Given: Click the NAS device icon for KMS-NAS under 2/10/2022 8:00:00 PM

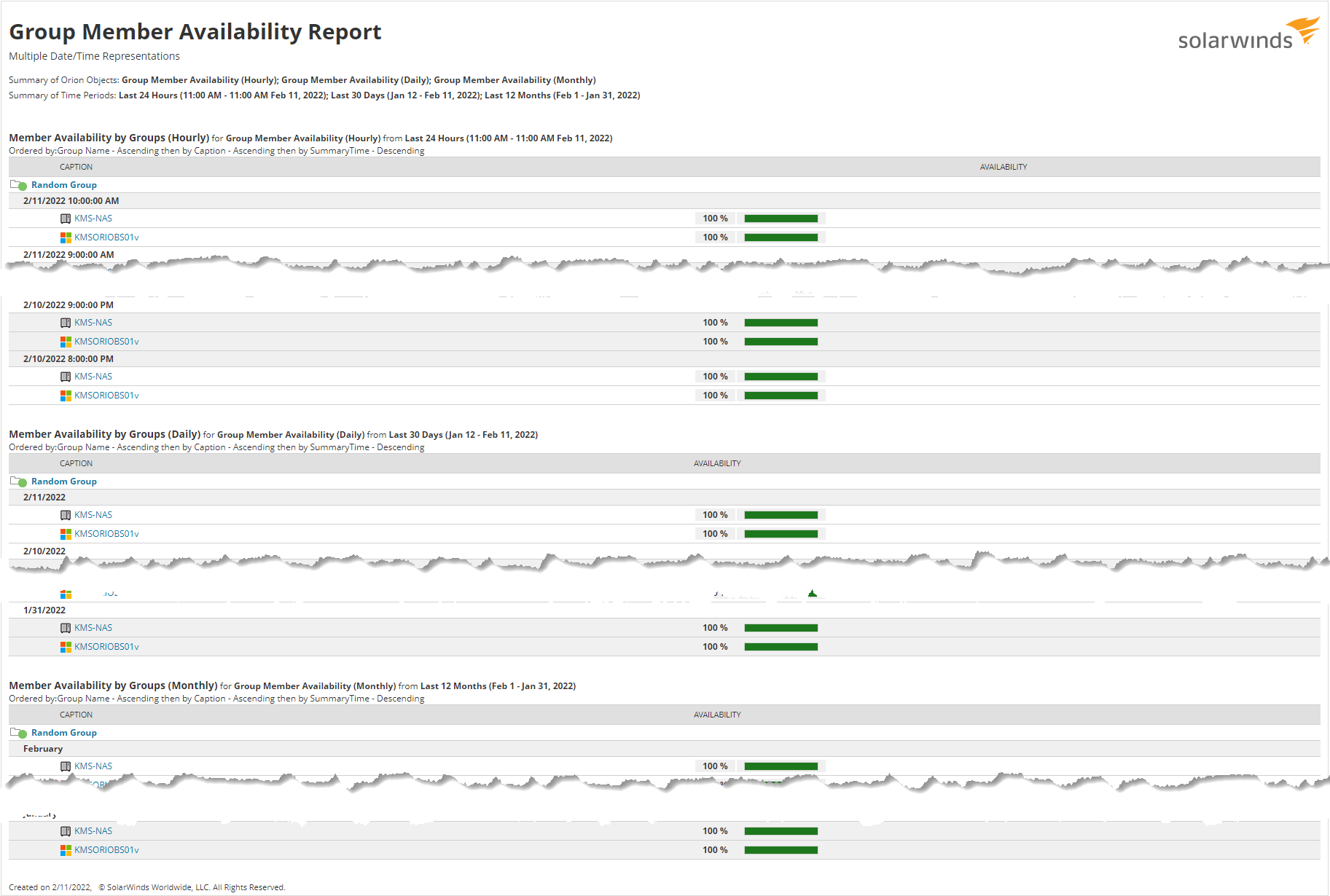Looking at the screenshot, I should point(66,377).
